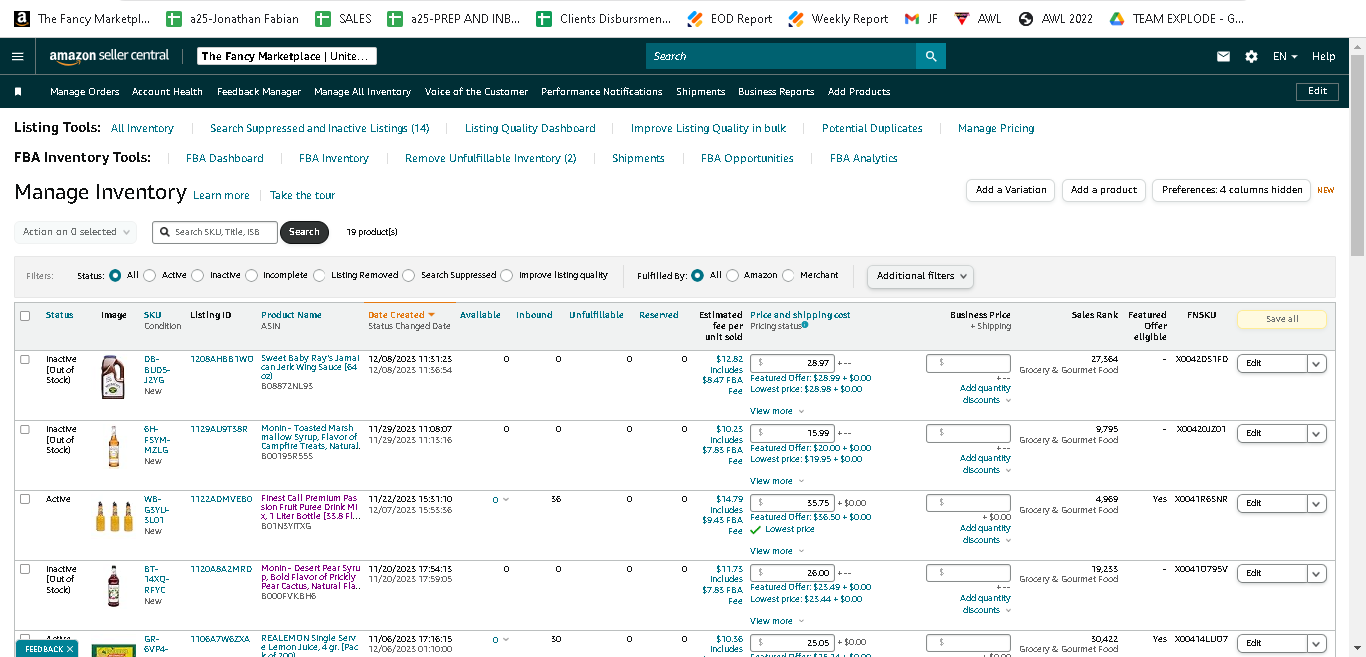
Task: Check the Sweet Baby Ray's row checkbox
Action: (25, 359)
